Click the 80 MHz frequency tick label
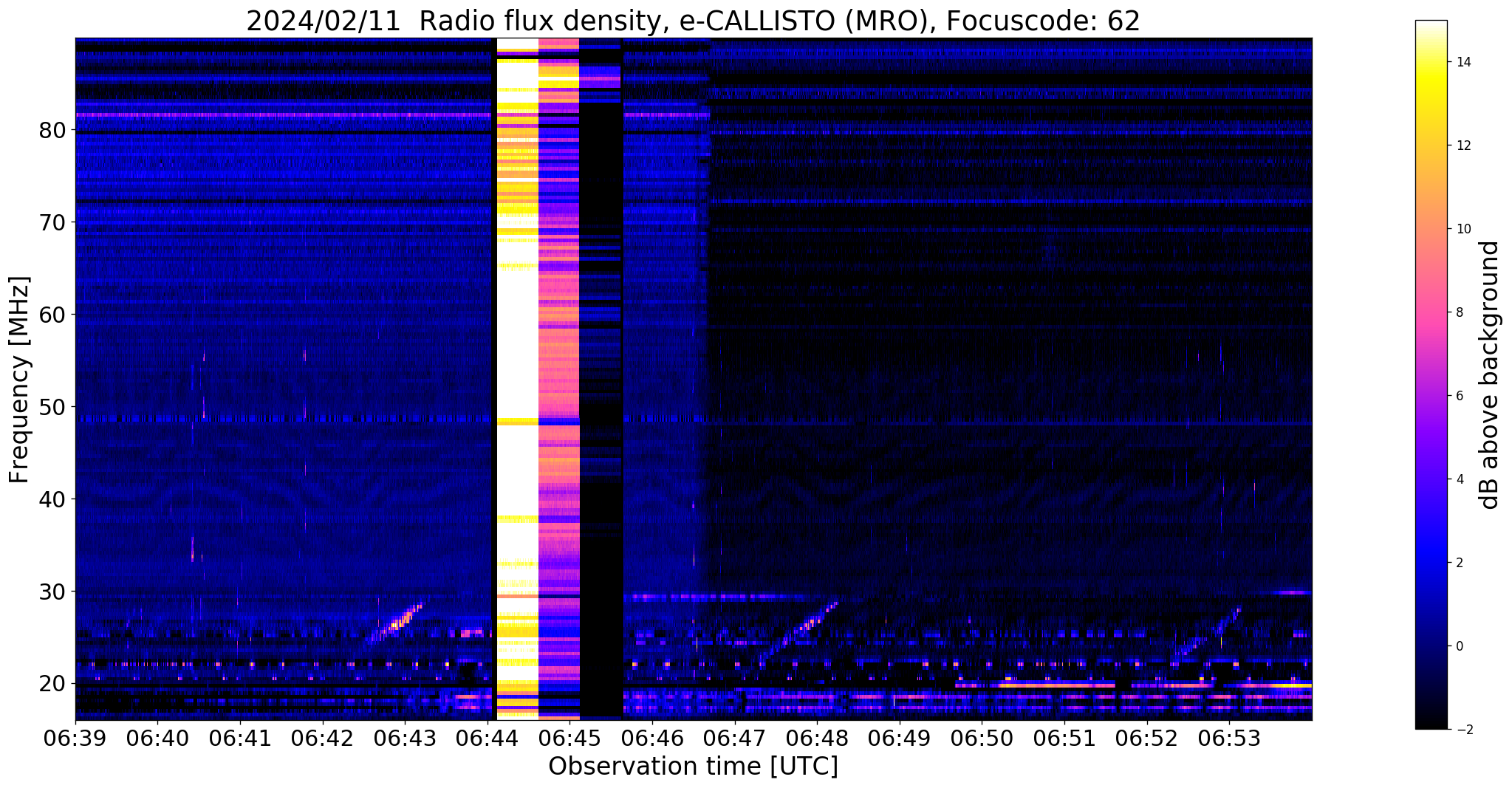Viewport: 1512px width, 788px height. pyautogui.click(x=52, y=131)
